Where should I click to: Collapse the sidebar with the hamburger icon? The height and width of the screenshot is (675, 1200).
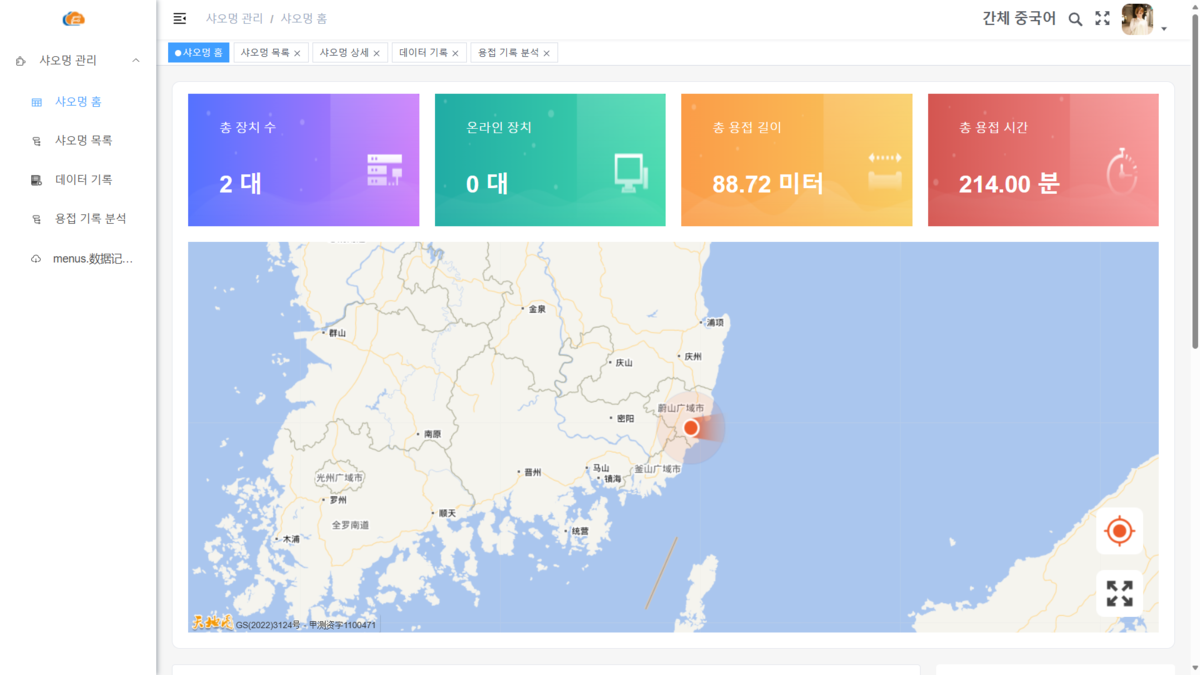[180, 18]
